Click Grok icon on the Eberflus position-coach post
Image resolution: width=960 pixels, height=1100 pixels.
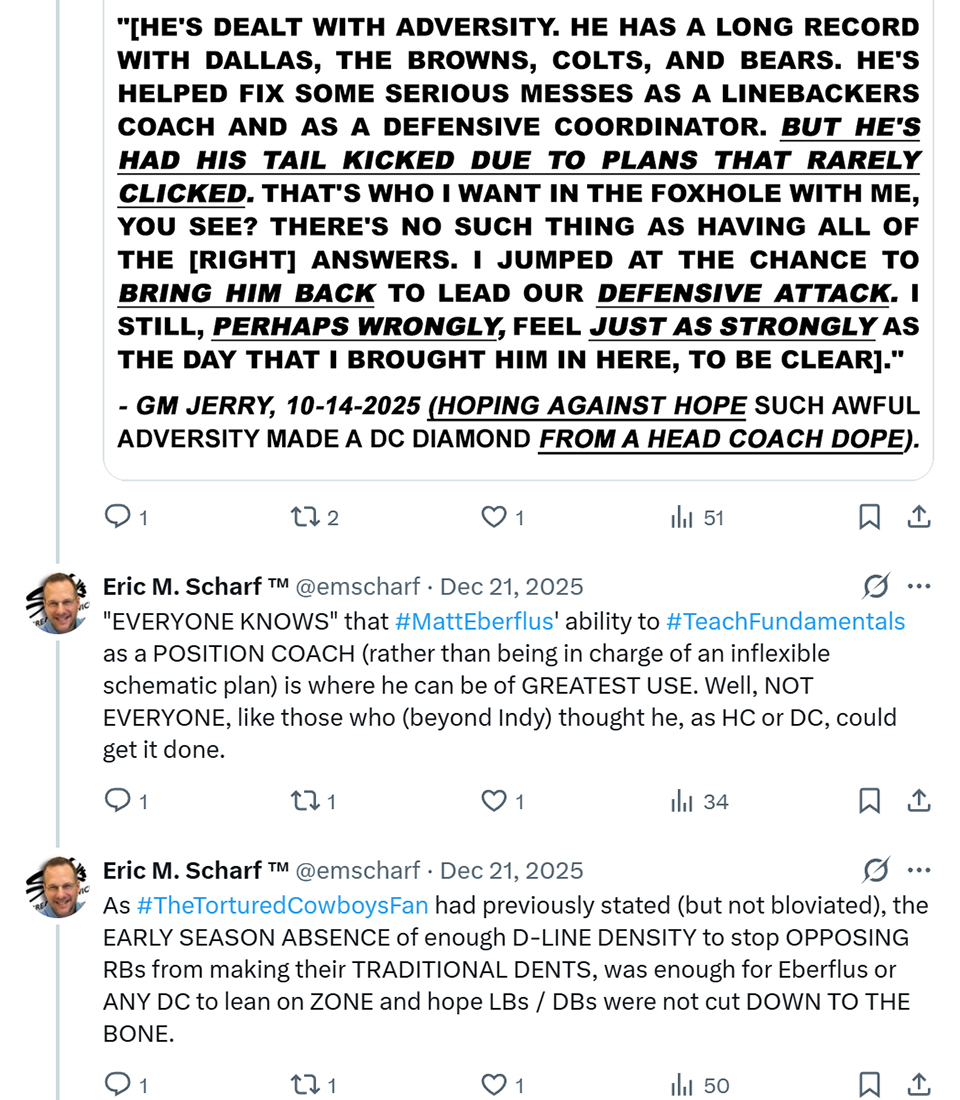click(876, 586)
